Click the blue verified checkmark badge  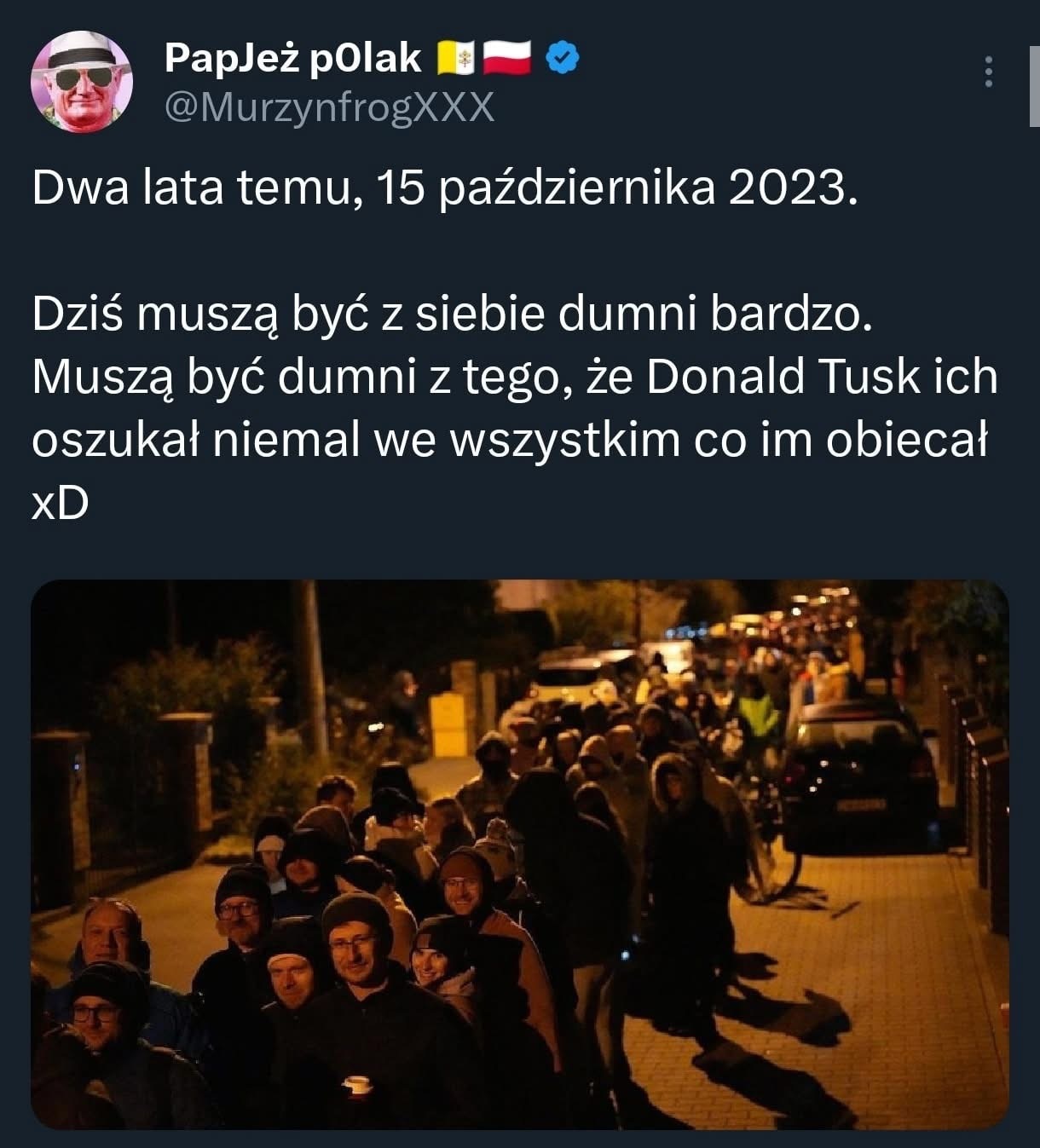(x=562, y=58)
